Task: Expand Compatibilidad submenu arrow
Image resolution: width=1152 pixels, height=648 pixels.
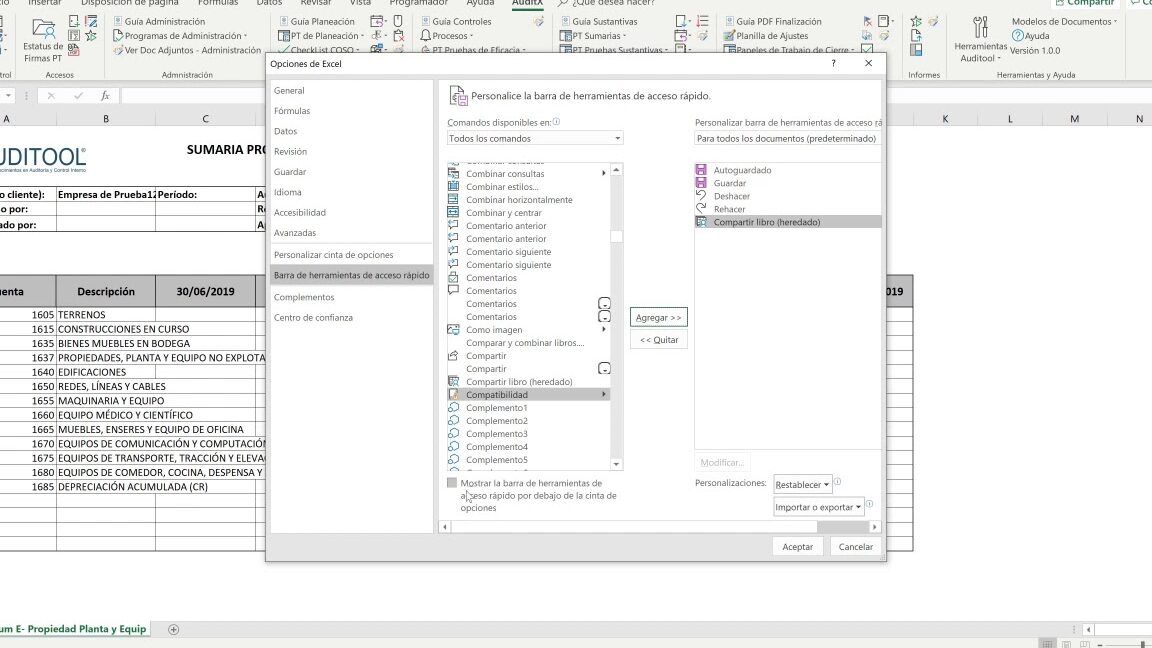Action: click(603, 395)
